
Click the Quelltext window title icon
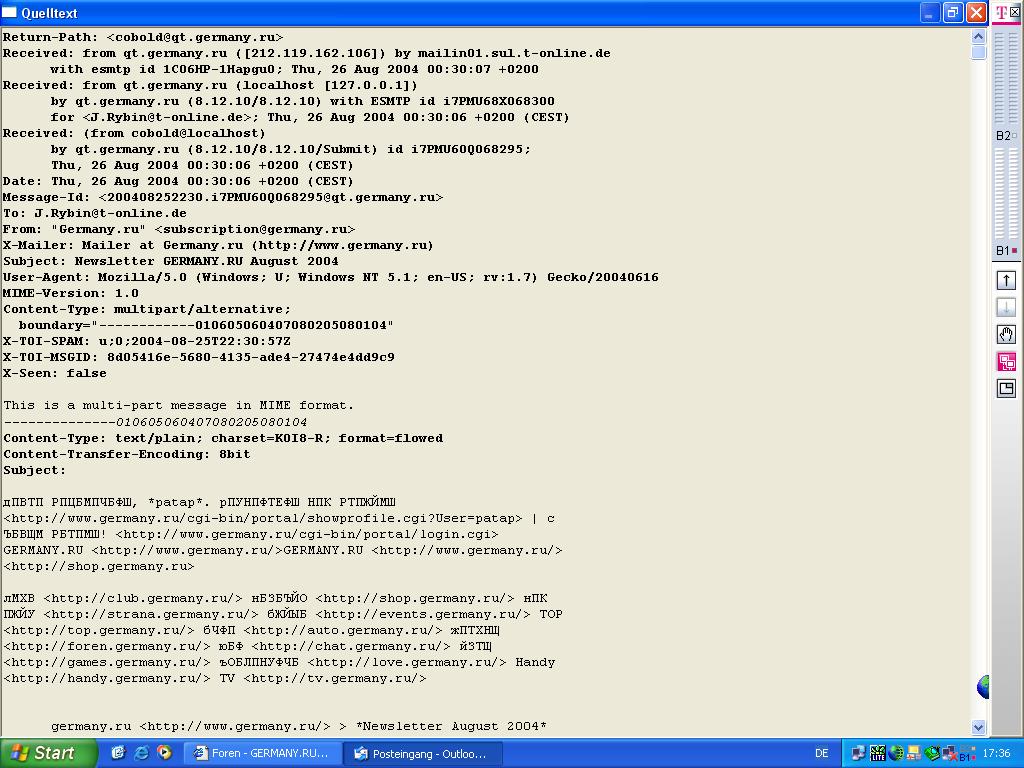click(10, 12)
